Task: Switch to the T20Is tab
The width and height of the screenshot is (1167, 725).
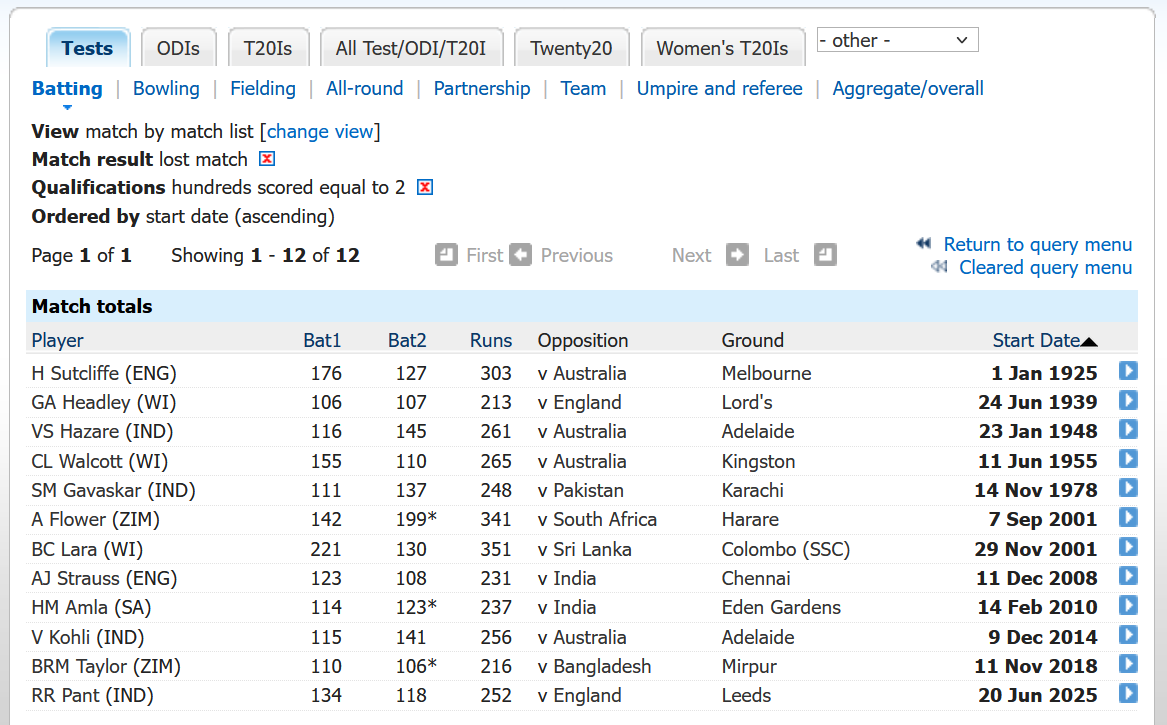Action: pos(268,48)
